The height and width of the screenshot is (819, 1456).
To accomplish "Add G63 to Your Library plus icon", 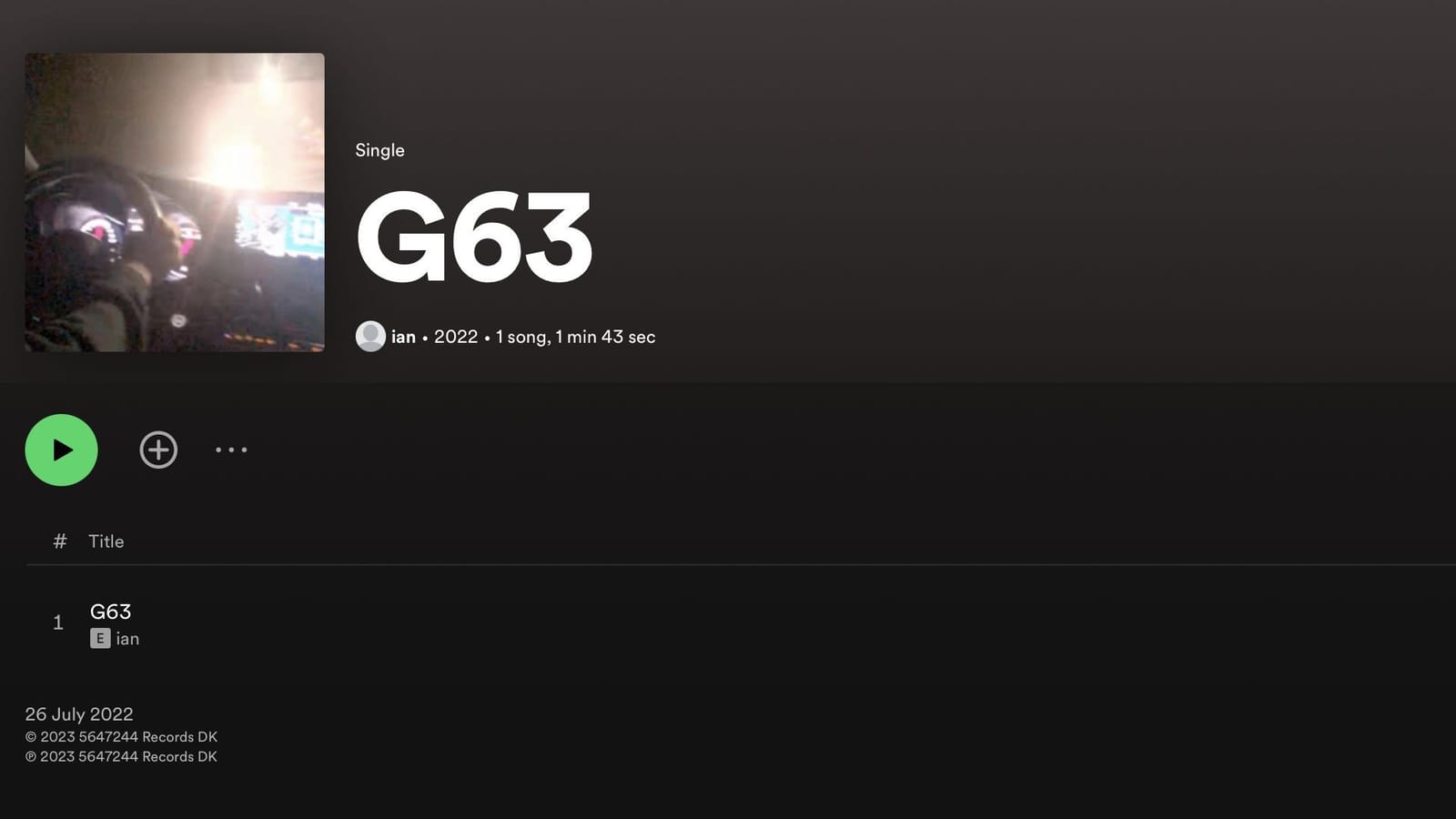I will (158, 450).
